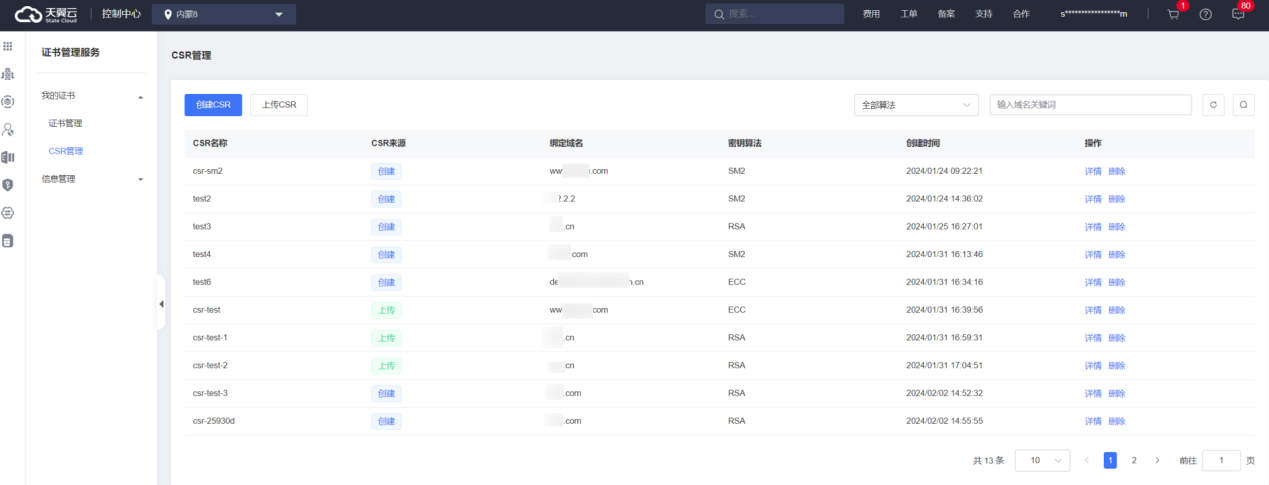Open the 合作 top menu
This screenshot has height=485, width=1269.
click(x=1021, y=14)
